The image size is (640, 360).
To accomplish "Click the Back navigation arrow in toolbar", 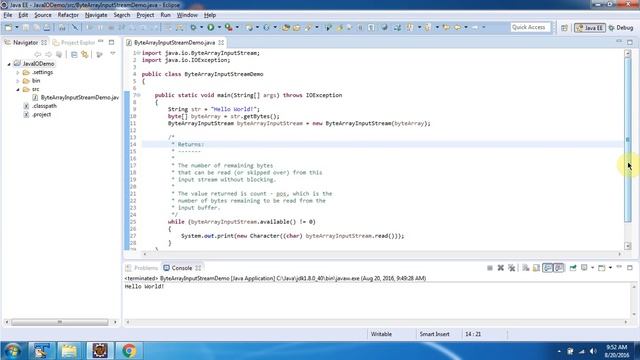I will pyautogui.click(x=457, y=27).
